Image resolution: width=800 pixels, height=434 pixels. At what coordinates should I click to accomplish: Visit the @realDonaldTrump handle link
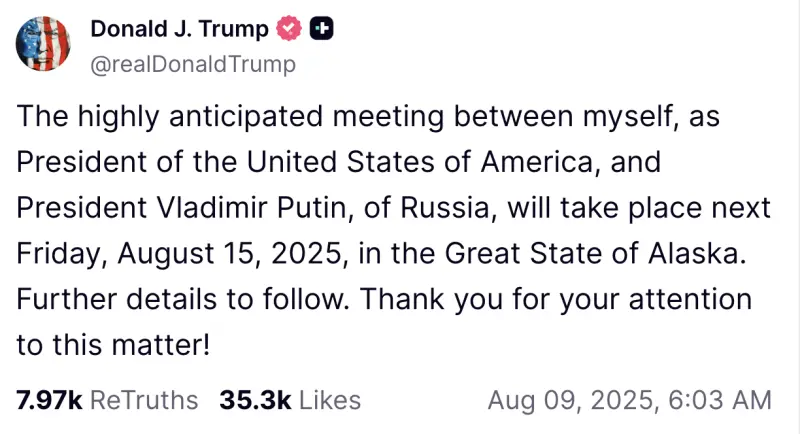[193, 65]
